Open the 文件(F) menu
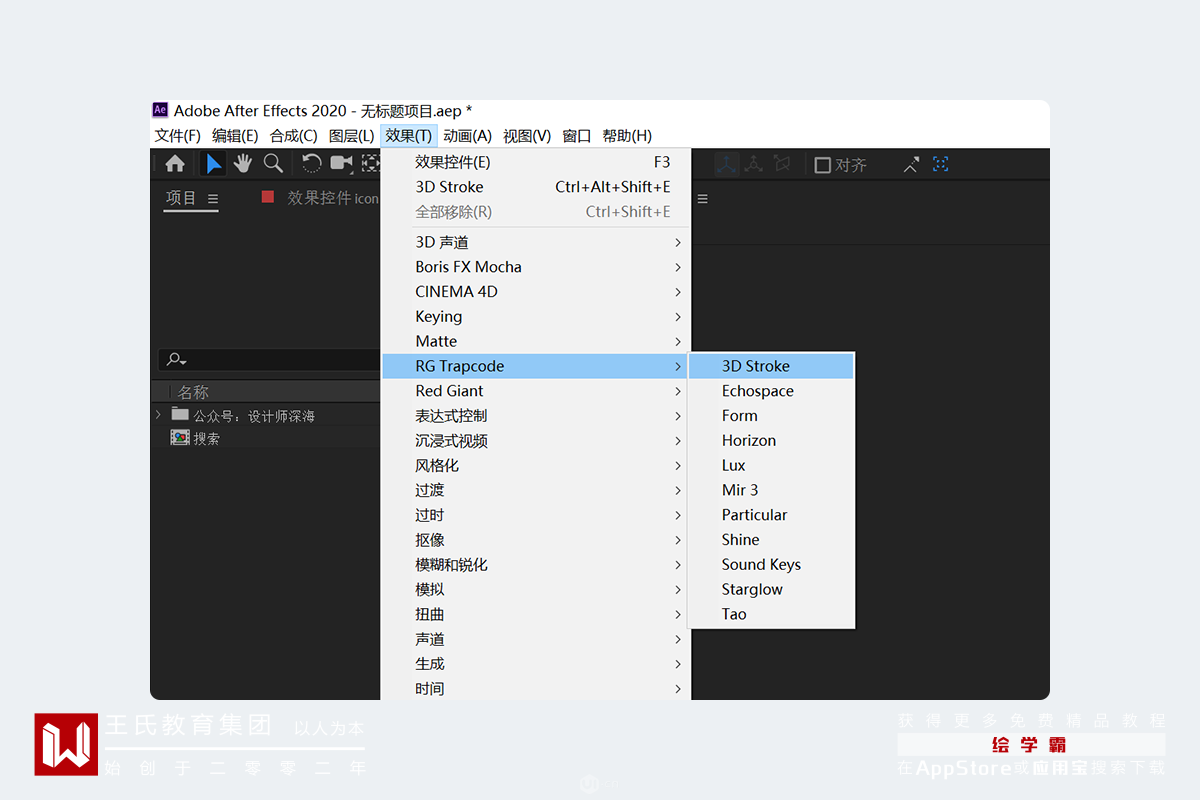The image size is (1200, 800). 178,136
